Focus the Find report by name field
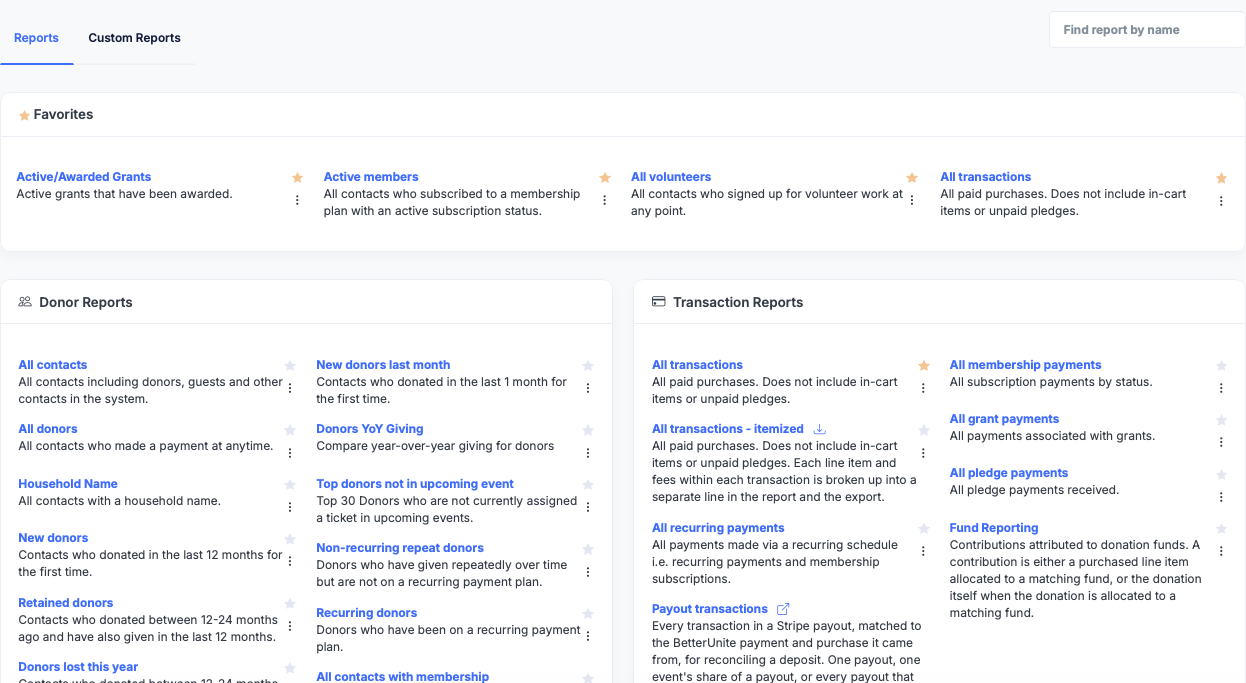This screenshot has height=683, width=1246. point(1147,30)
